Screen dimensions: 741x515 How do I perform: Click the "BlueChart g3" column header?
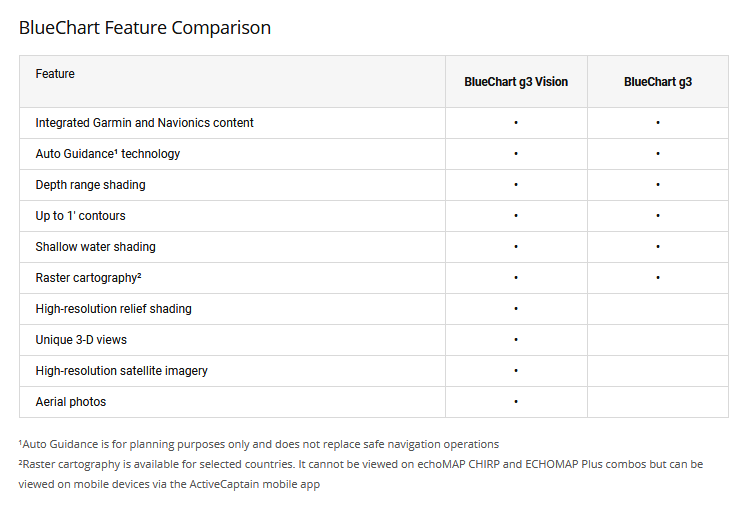[658, 82]
